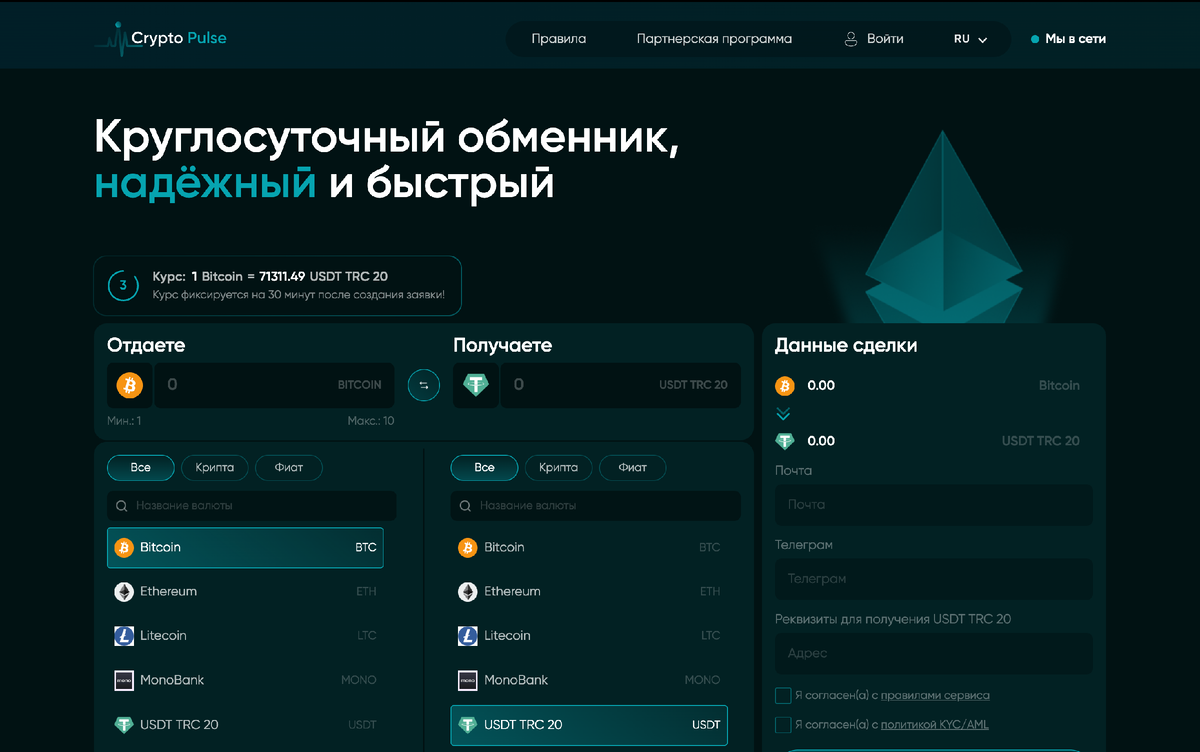Select Крипта filter under Получаете
The height and width of the screenshot is (752, 1200).
[x=558, y=467]
